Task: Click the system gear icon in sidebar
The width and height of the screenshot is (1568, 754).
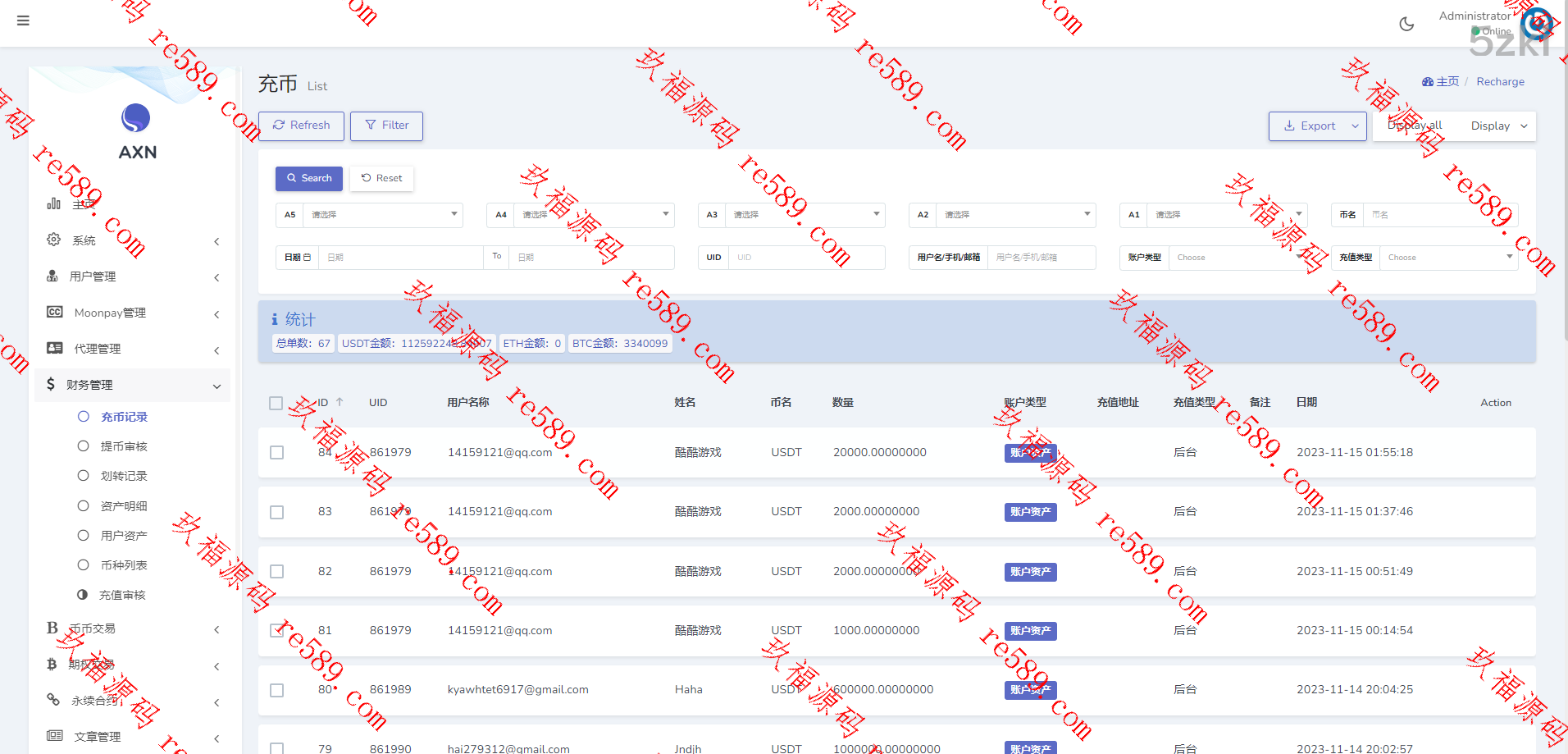Action: [x=54, y=240]
